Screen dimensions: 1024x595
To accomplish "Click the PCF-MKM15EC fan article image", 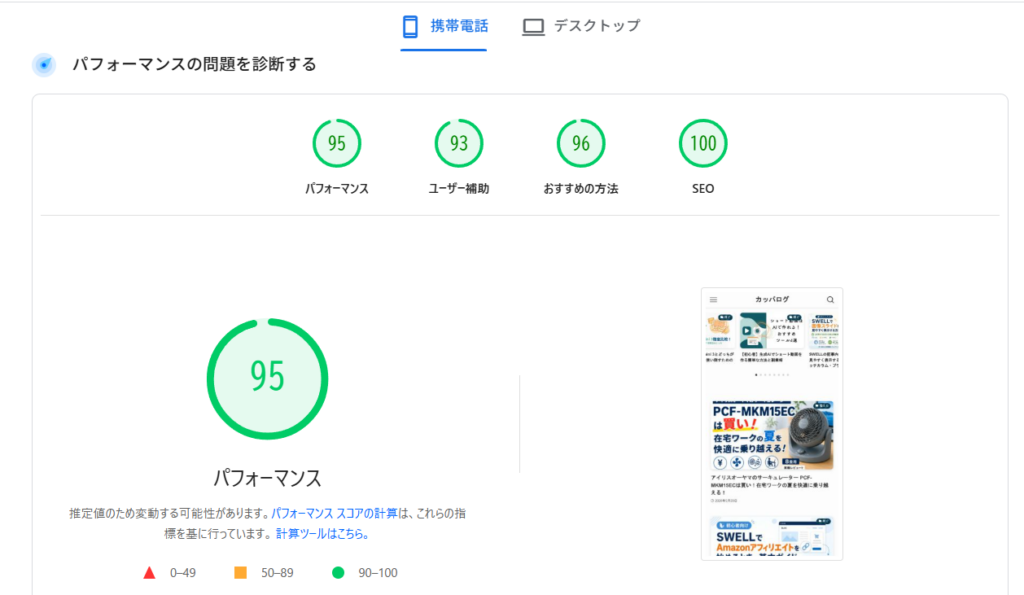I will pyautogui.click(x=772, y=436).
